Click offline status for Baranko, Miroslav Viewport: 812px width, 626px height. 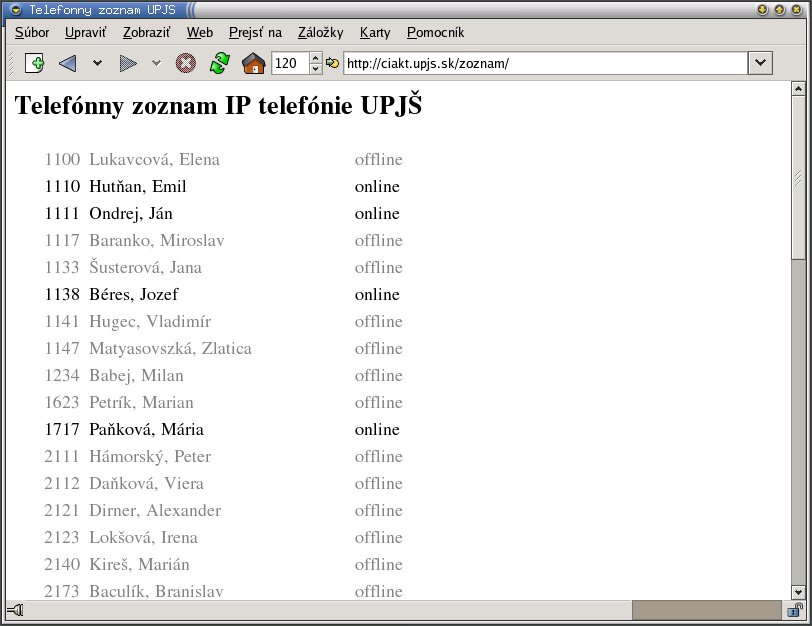tap(379, 240)
